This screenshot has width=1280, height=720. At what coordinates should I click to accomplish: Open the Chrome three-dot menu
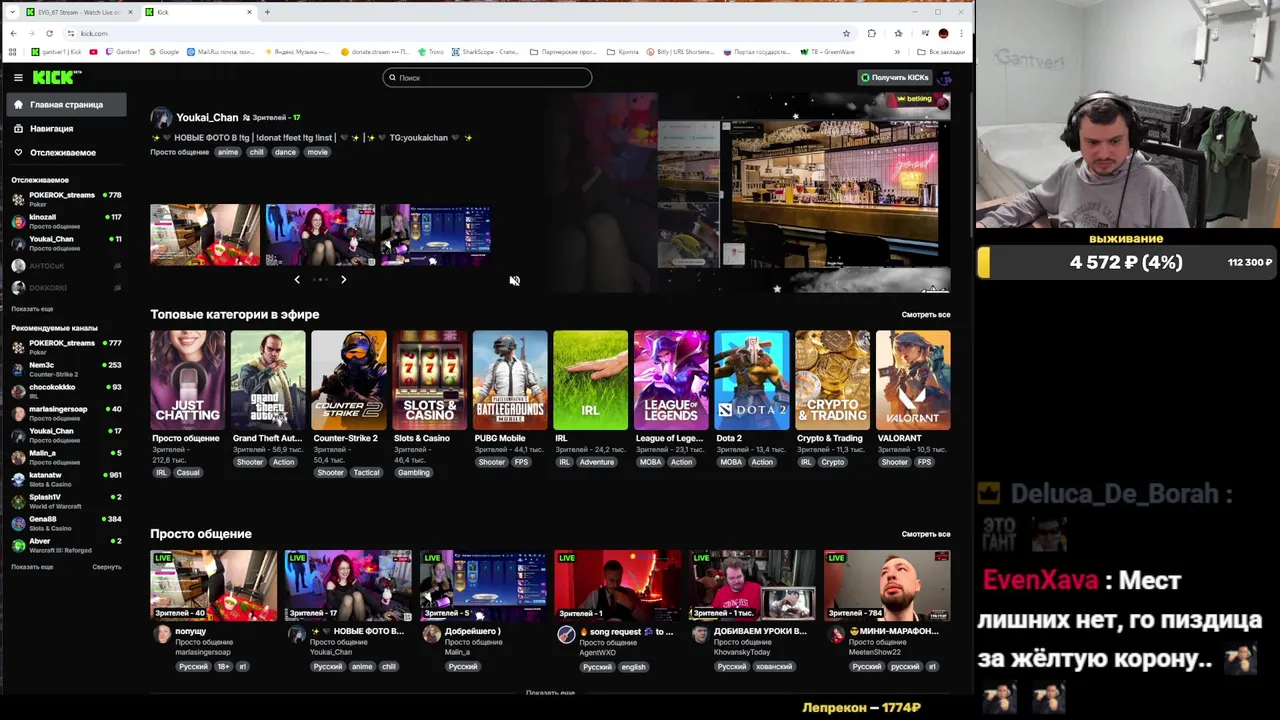[x=961, y=33]
